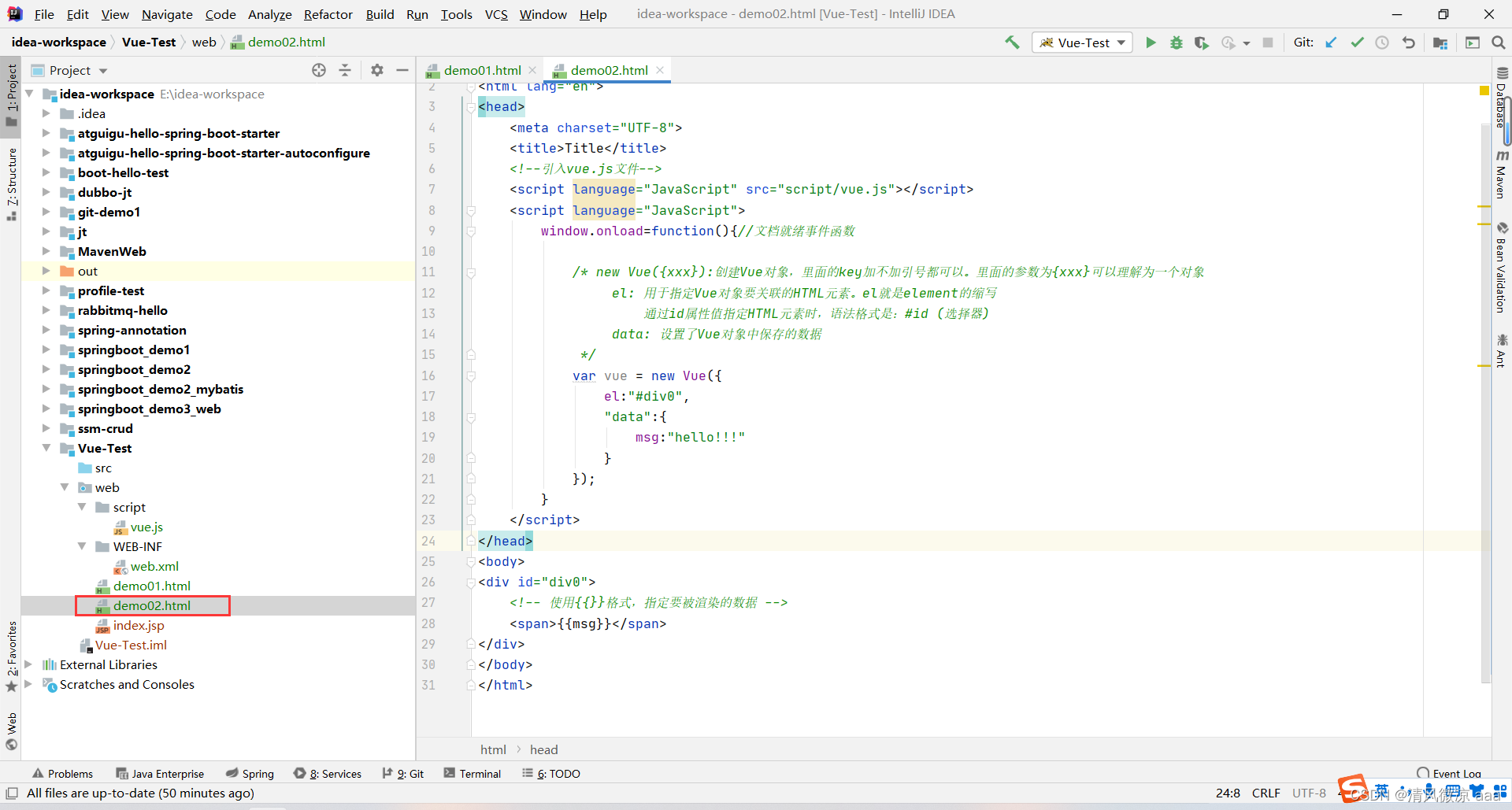Collapse the script folder node
Screen dimensions: 1512x810
tap(82, 507)
